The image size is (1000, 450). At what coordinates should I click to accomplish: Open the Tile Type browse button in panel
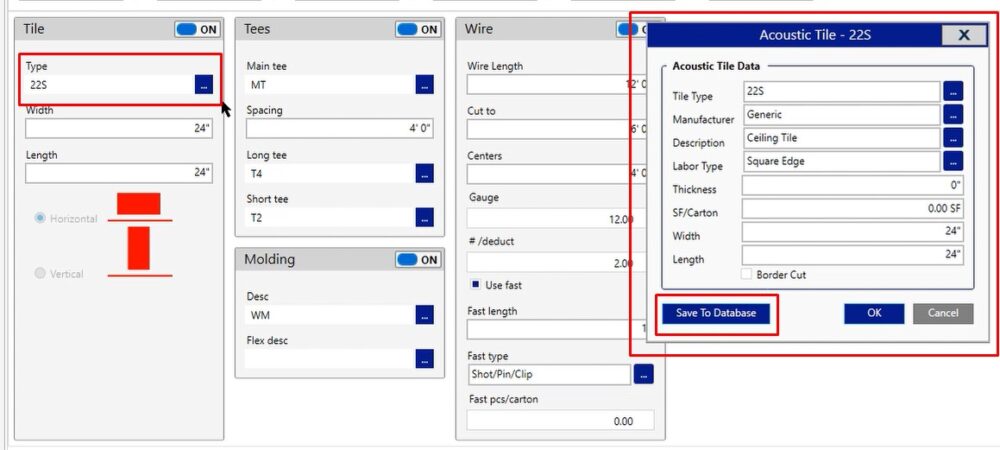(203, 85)
